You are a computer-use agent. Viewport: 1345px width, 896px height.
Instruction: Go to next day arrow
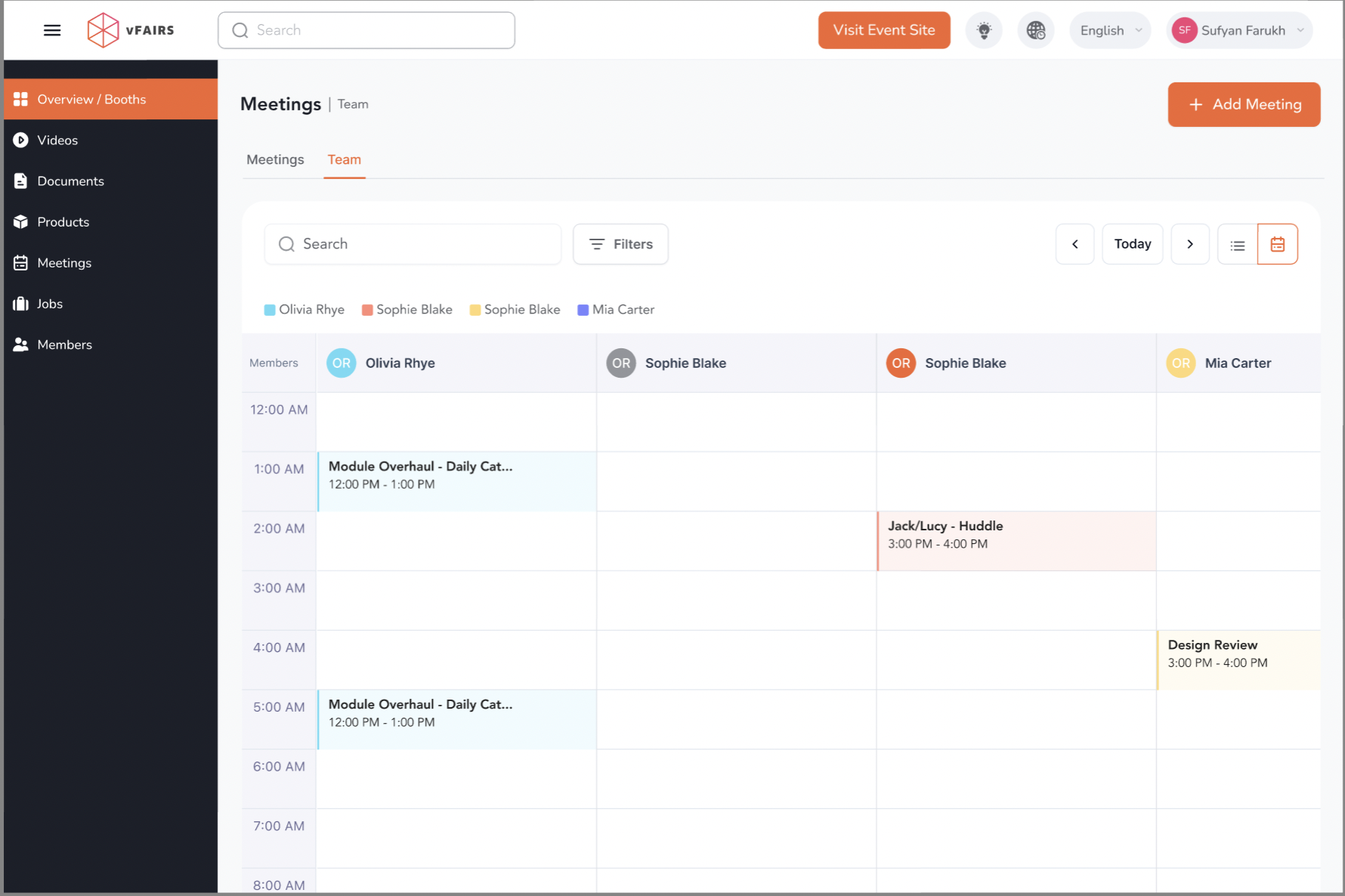coord(1189,245)
